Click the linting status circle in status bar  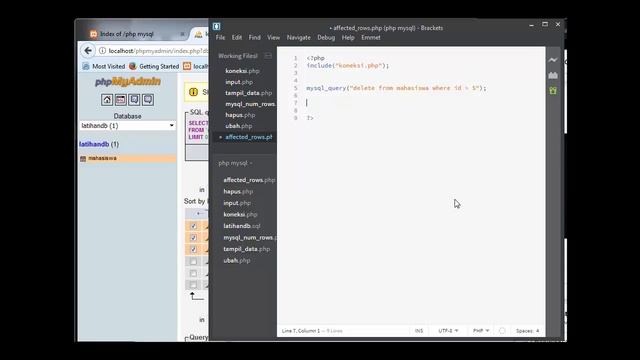[502, 331]
